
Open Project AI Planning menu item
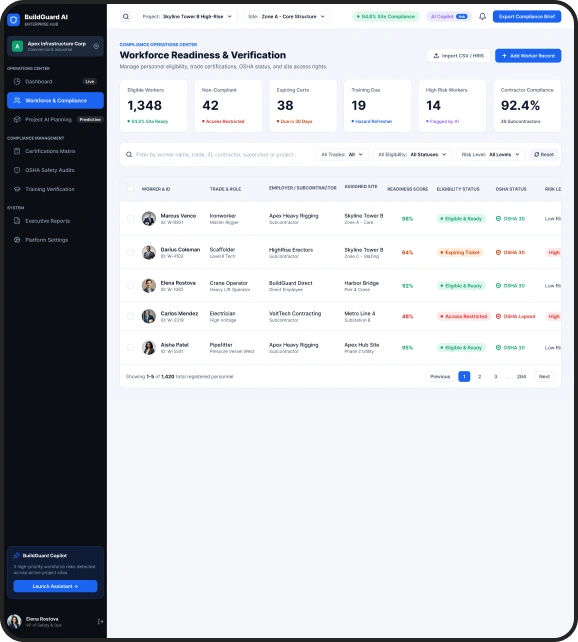(55, 120)
